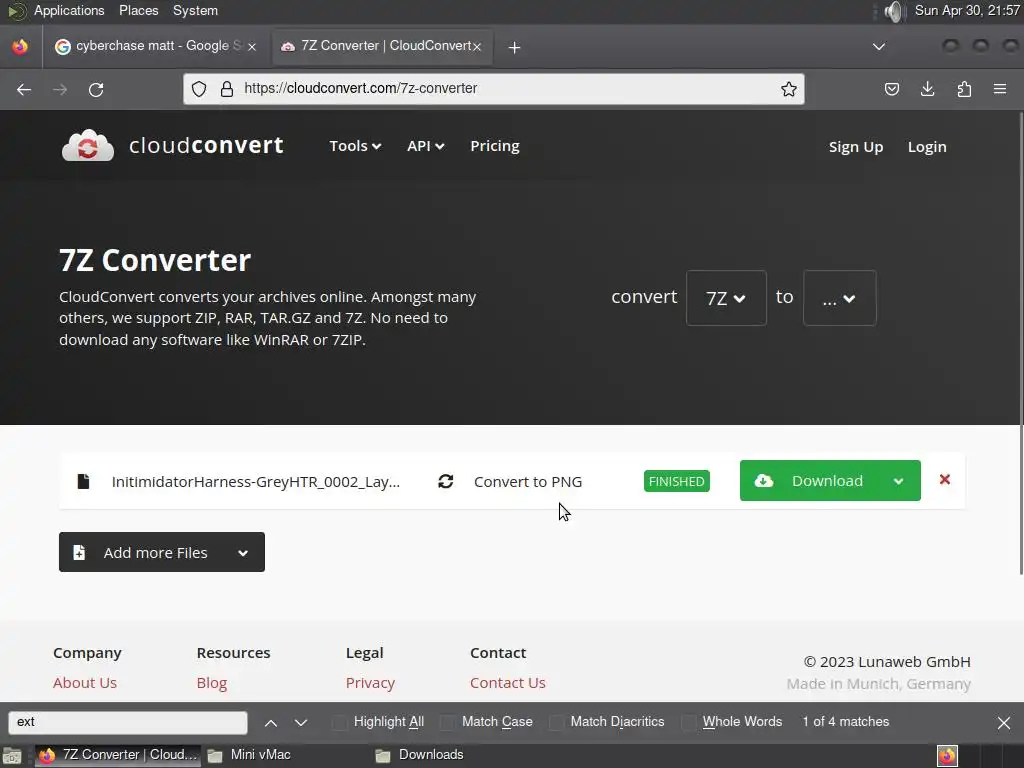Screen dimensions: 1024x768
Task: Expand the Tools dropdown menu
Action: click(355, 146)
